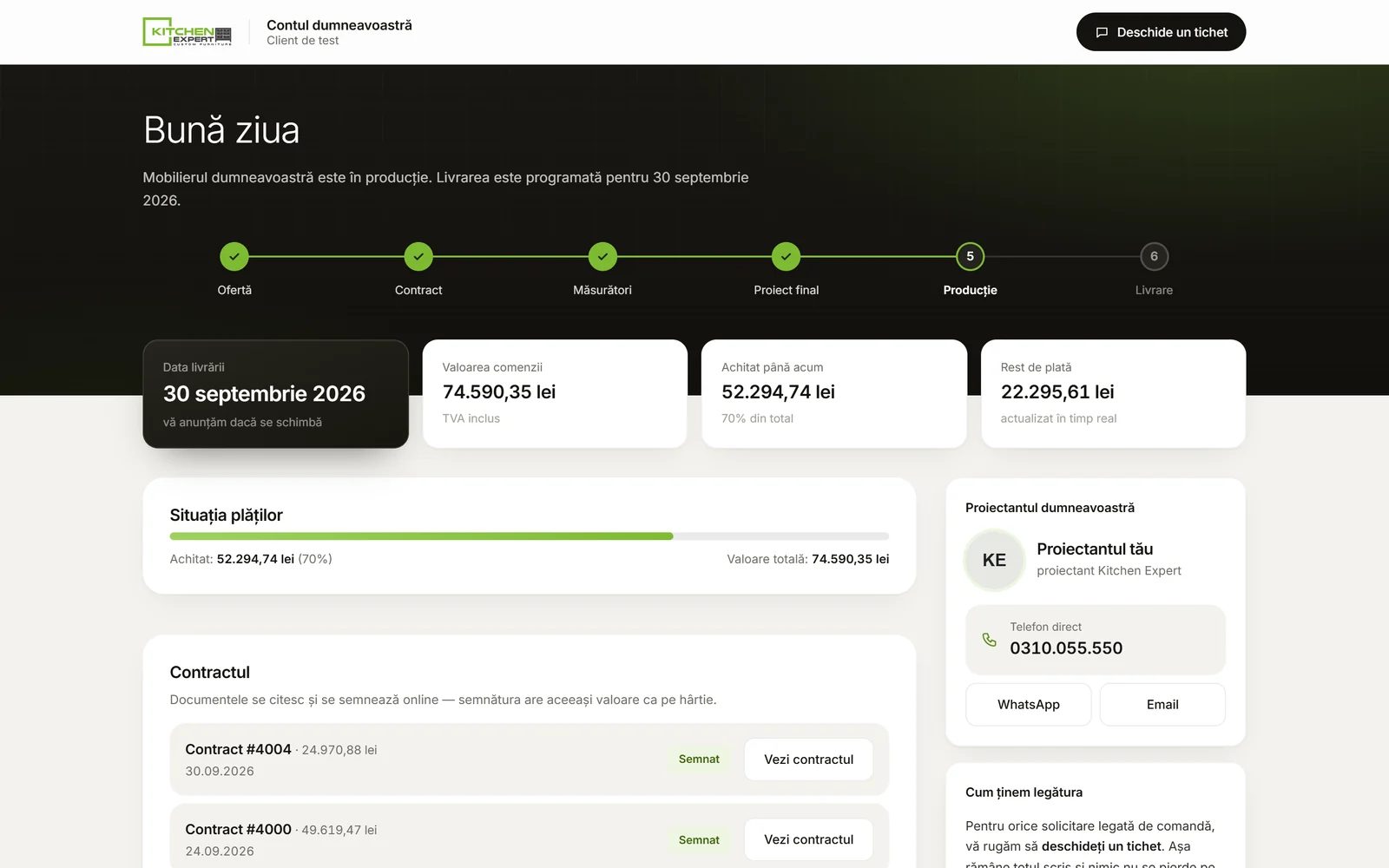Click the Valoarea comenzii card
This screenshot has height=868, width=1389.
coord(555,394)
